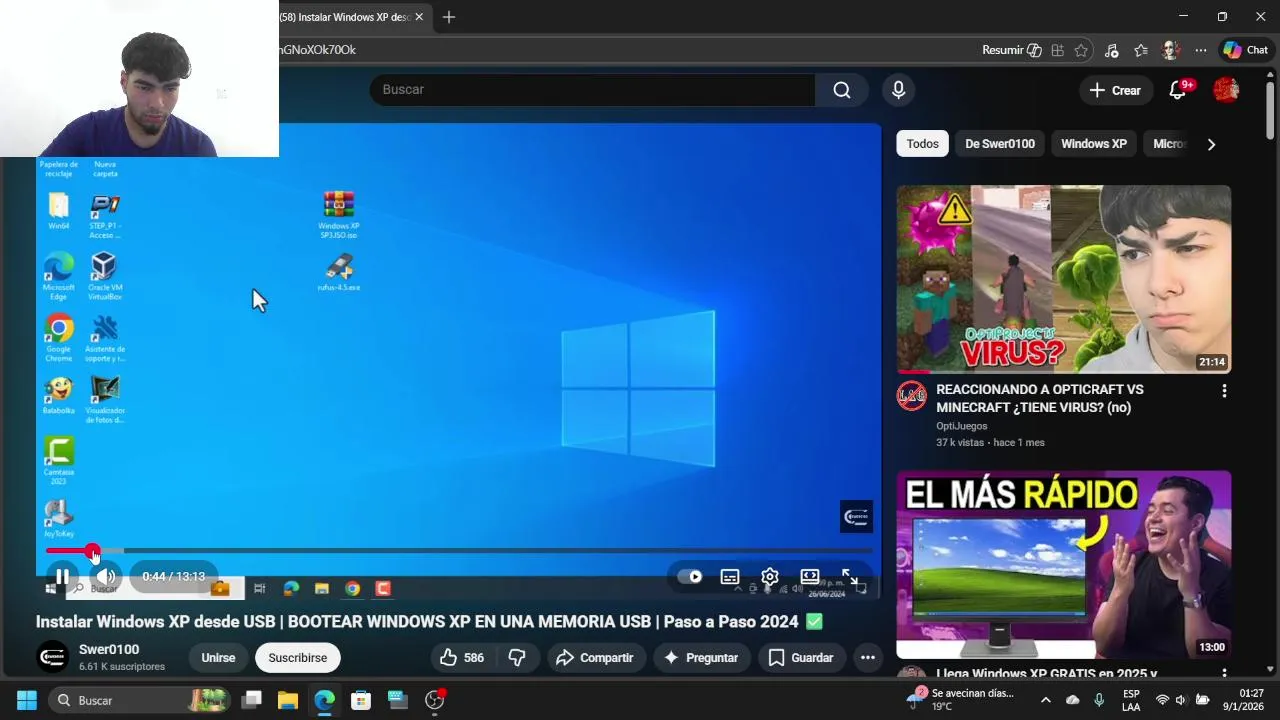Enter fullscreen mode
1280x720 pixels.
pos(849,577)
